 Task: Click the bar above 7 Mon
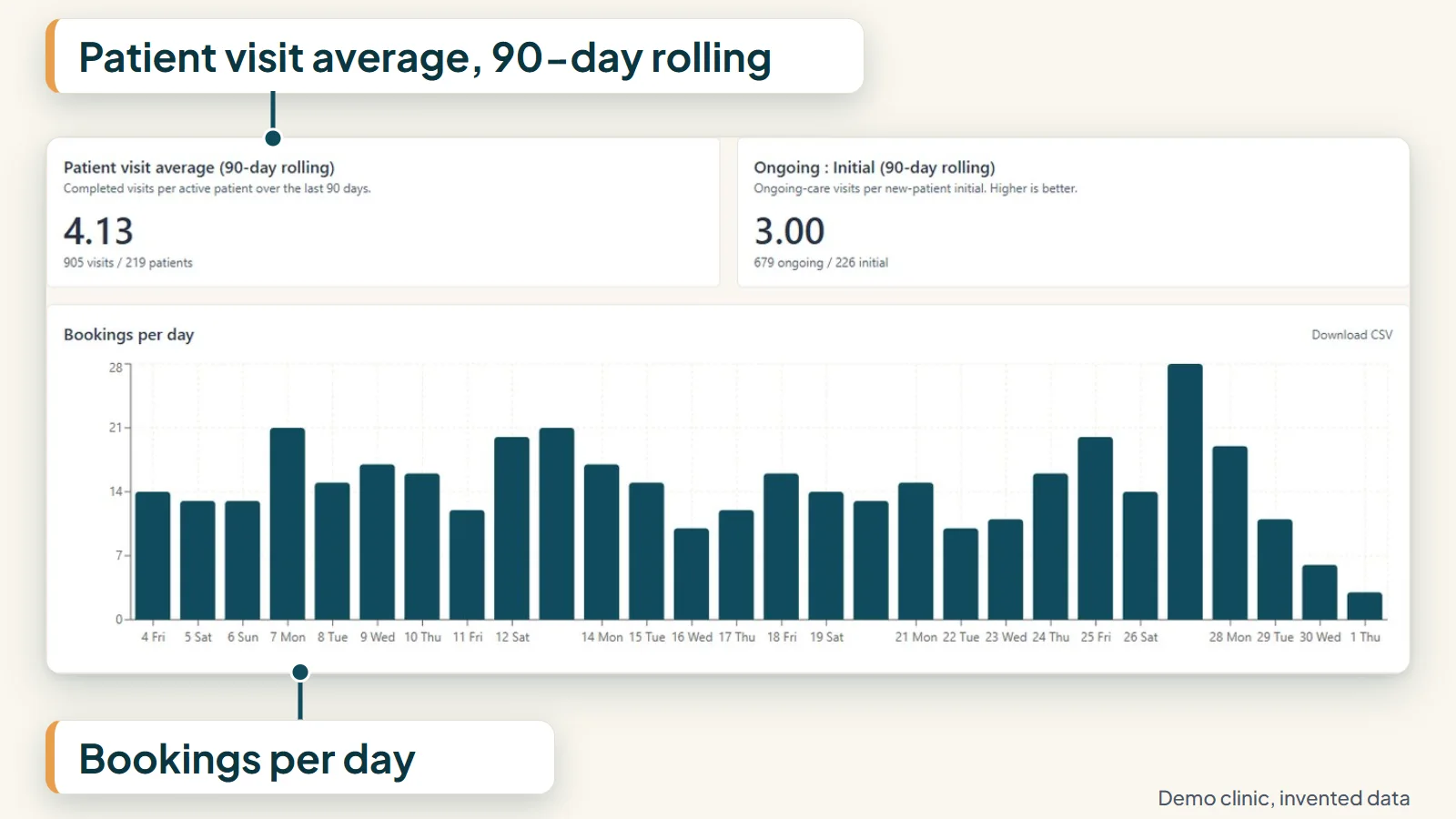coord(288,523)
